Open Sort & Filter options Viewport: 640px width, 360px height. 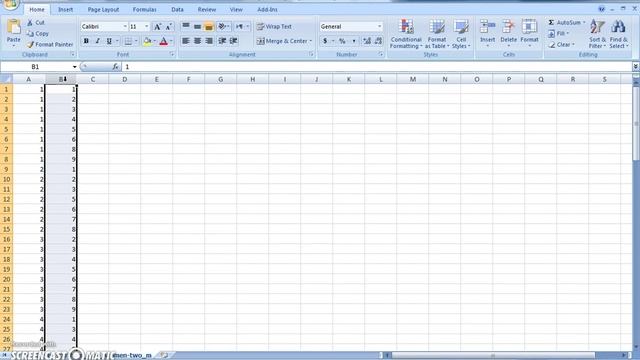(x=597, y=33)
